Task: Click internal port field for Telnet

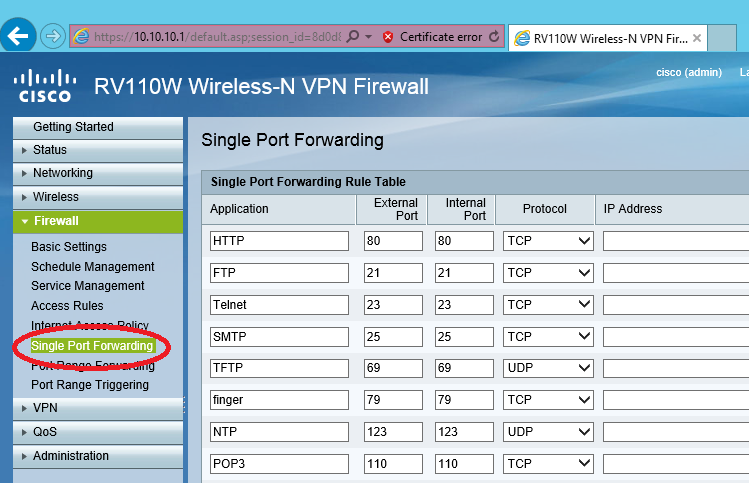Action: 464,305
